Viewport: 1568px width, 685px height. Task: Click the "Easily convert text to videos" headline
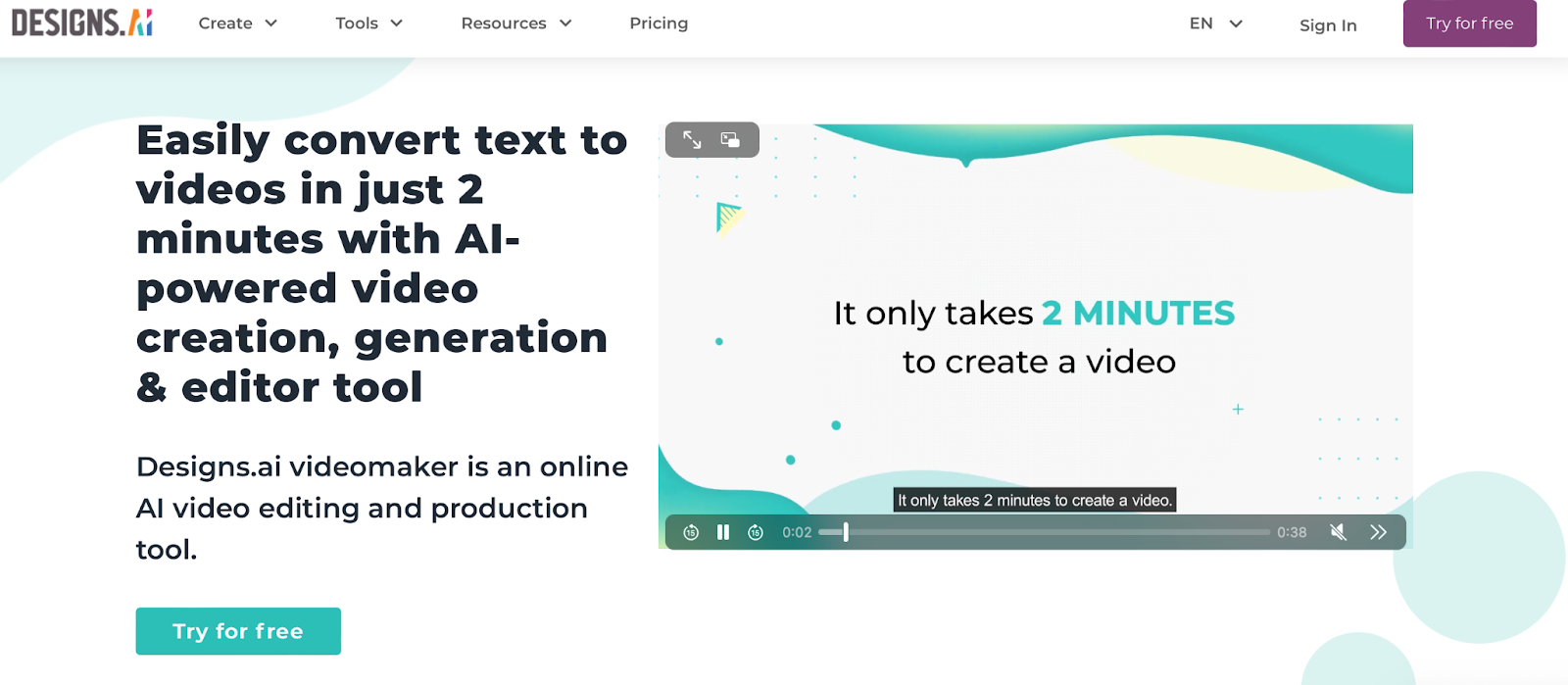click(x=382, y=264)
